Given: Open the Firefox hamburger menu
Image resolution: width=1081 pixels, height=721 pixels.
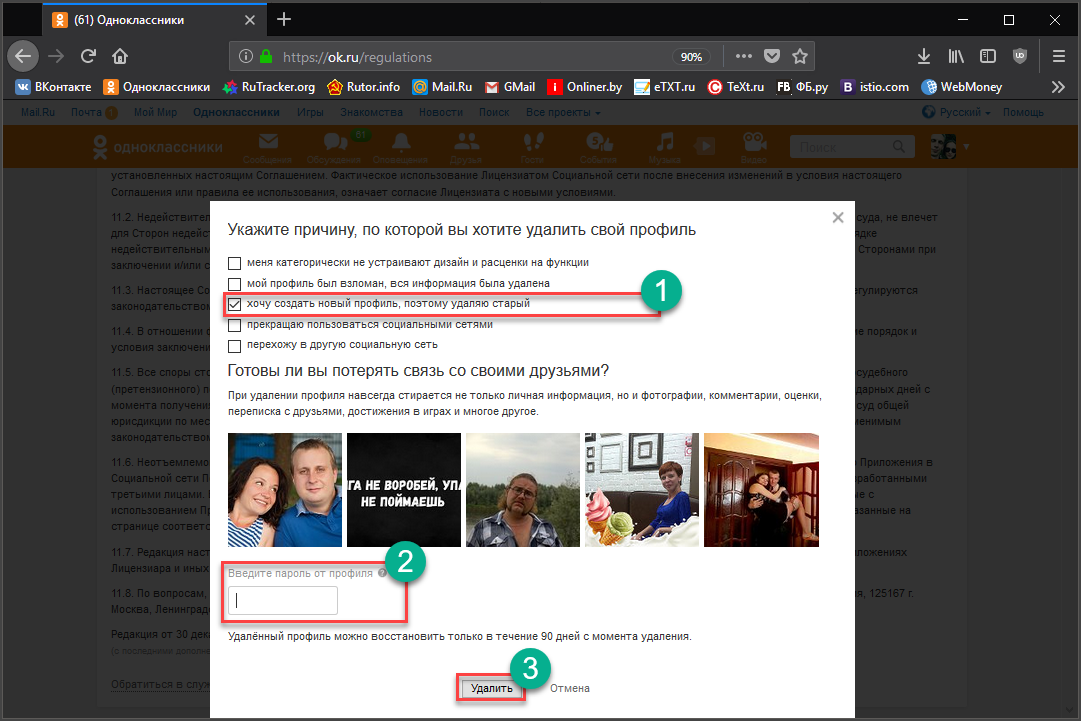Looking at the screenshot, I should 1057,56.
